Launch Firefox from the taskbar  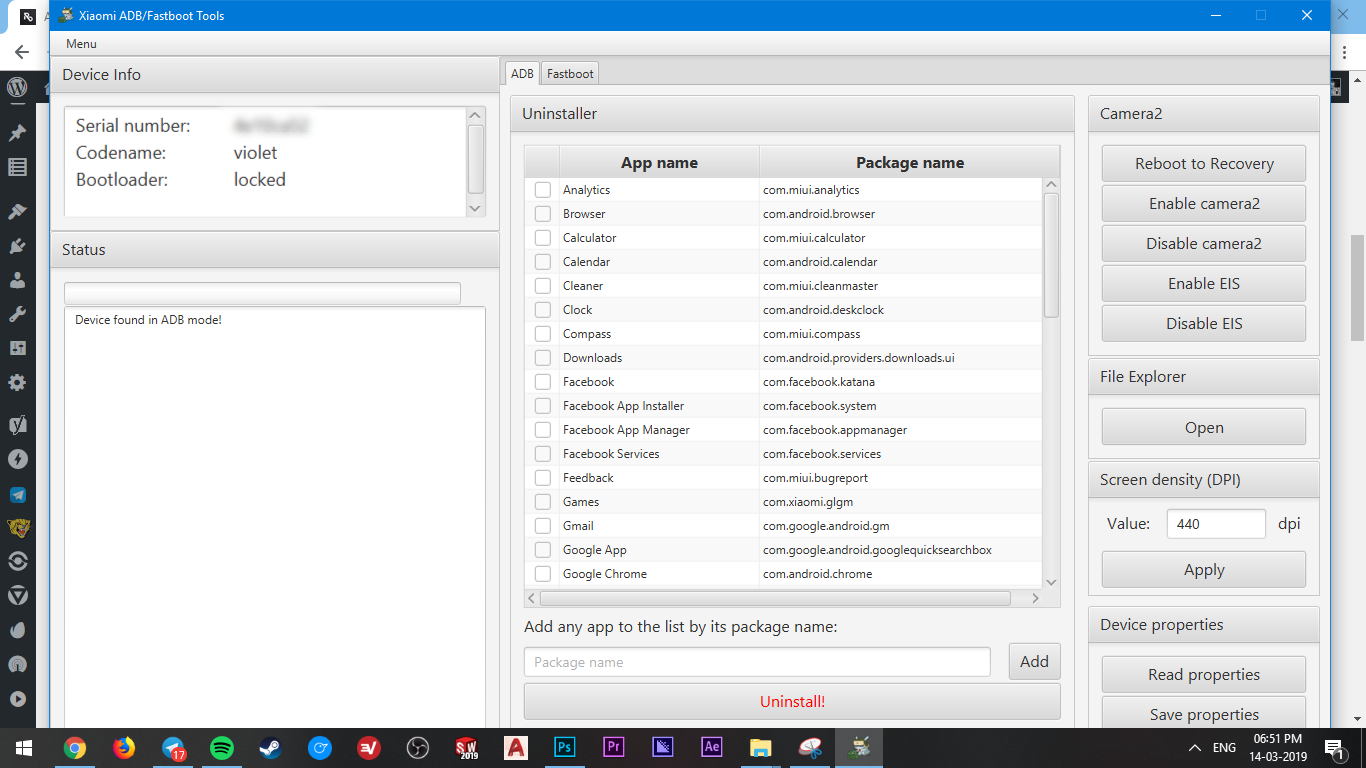tap(123, 747)
